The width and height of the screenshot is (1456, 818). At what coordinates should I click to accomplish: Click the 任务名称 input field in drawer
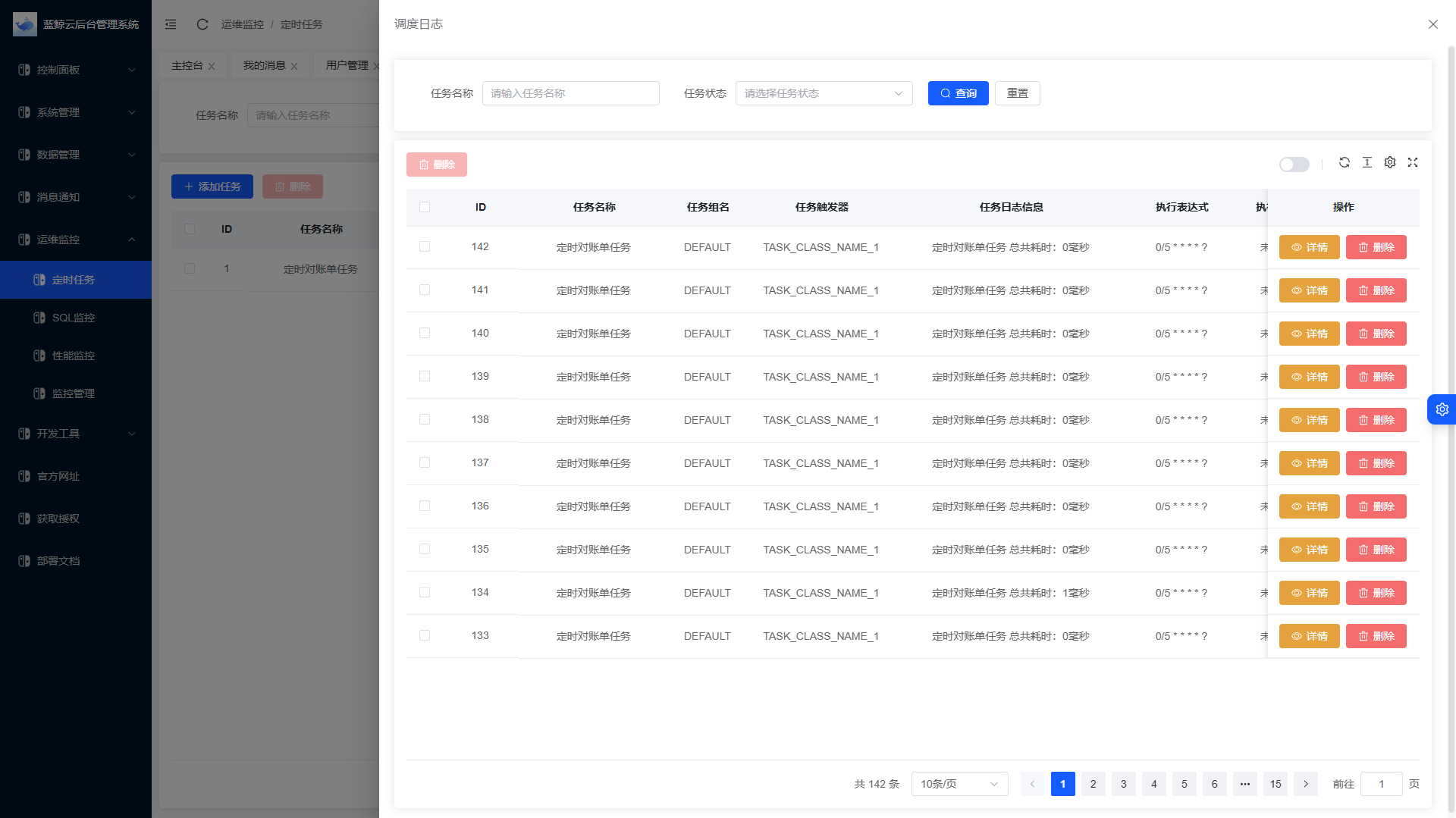[570, 93]
